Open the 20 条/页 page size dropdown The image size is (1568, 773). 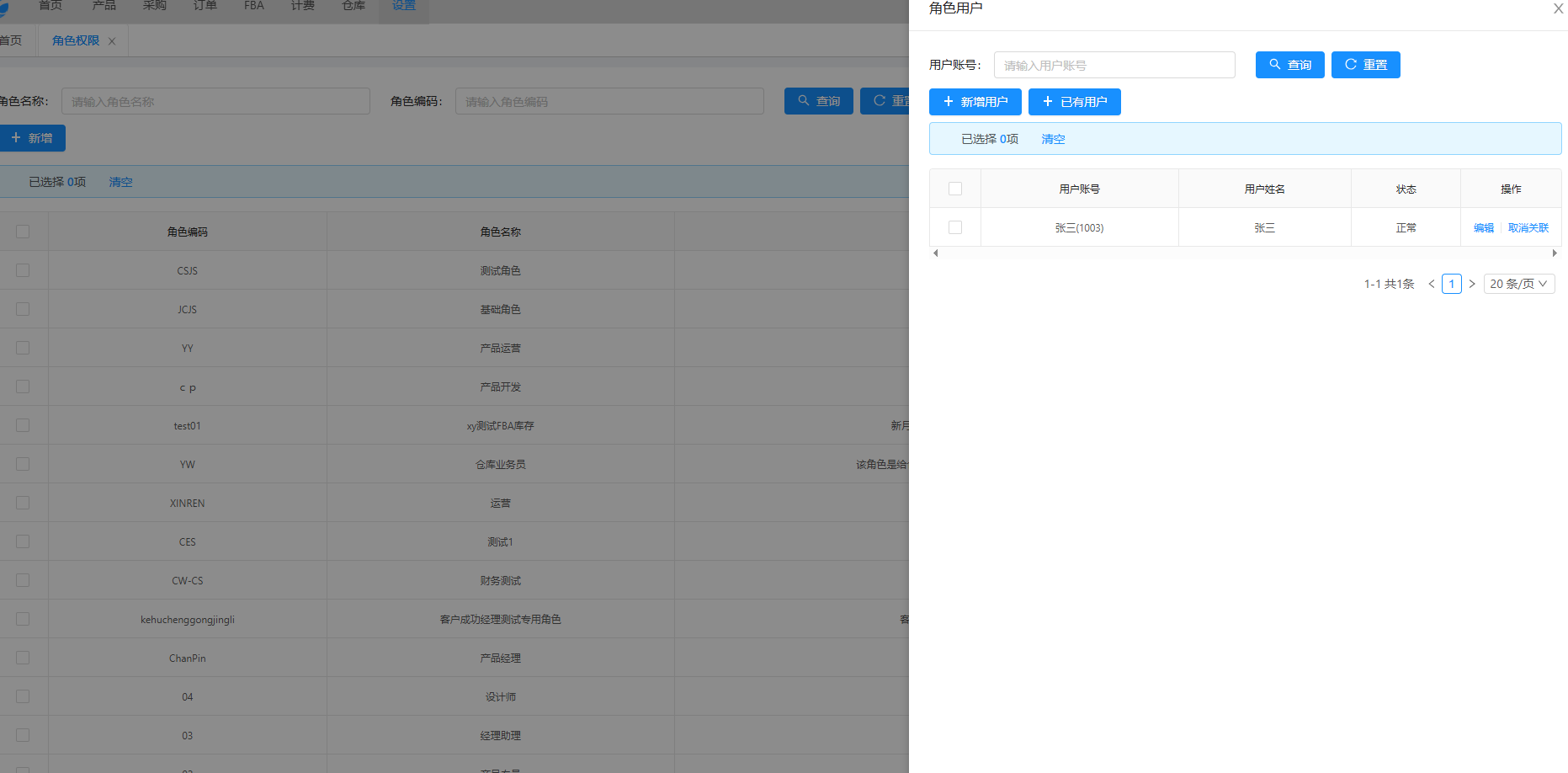[1518, 284]
